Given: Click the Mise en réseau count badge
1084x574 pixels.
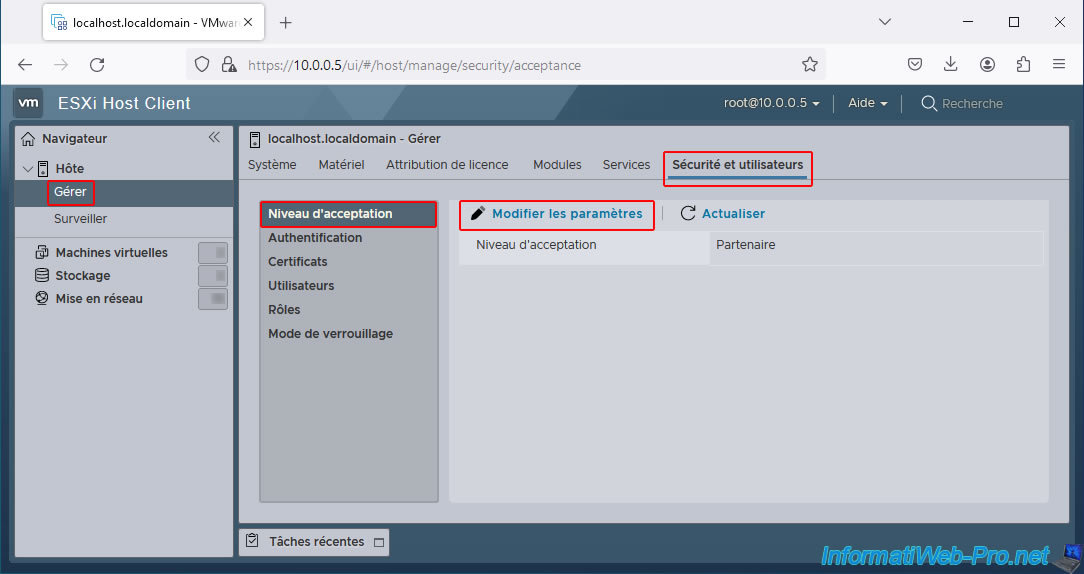Looking at the screenshot, I should (x=212, y=299).
